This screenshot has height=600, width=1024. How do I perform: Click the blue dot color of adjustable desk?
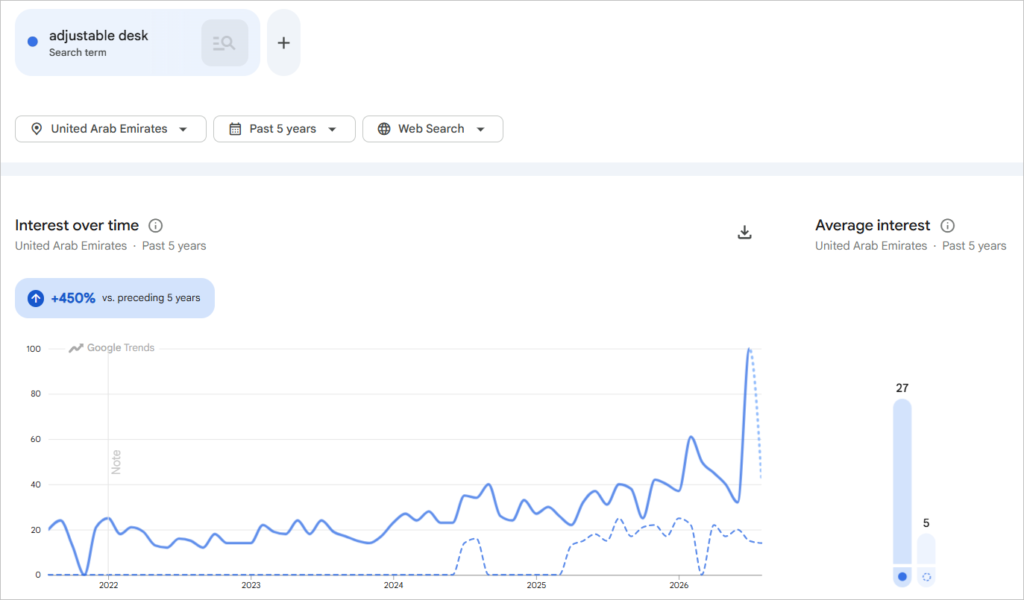coord(32,42)
